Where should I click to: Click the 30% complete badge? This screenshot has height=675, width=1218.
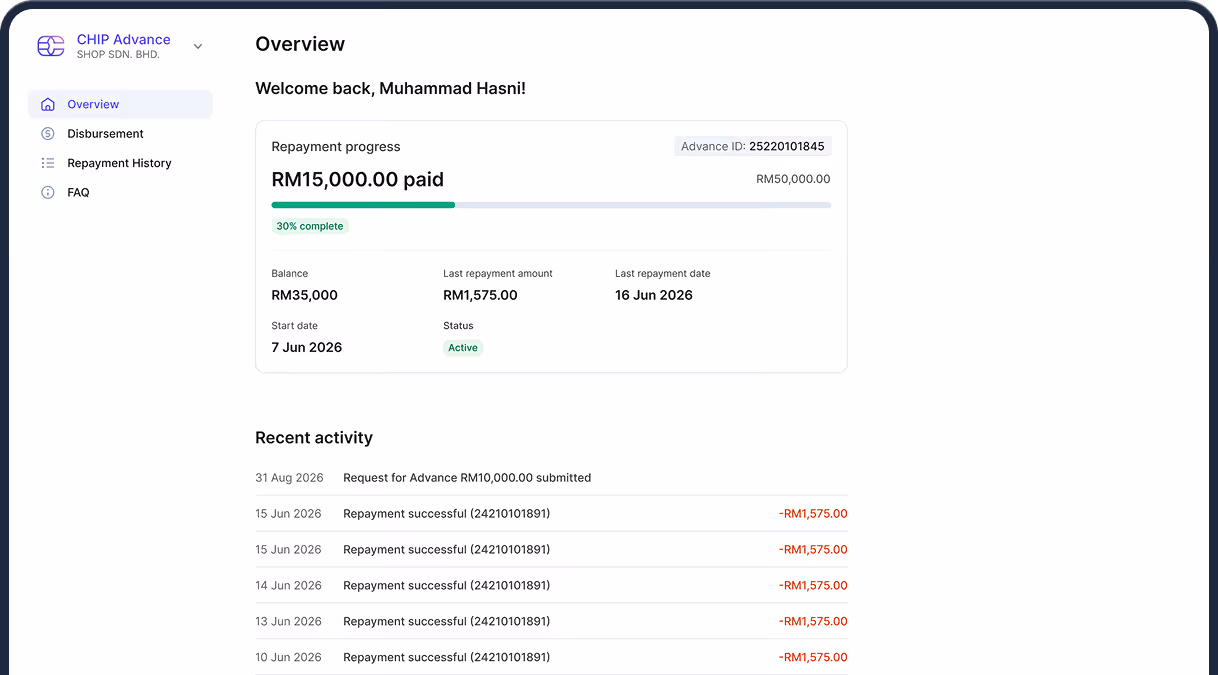point(310,226)
